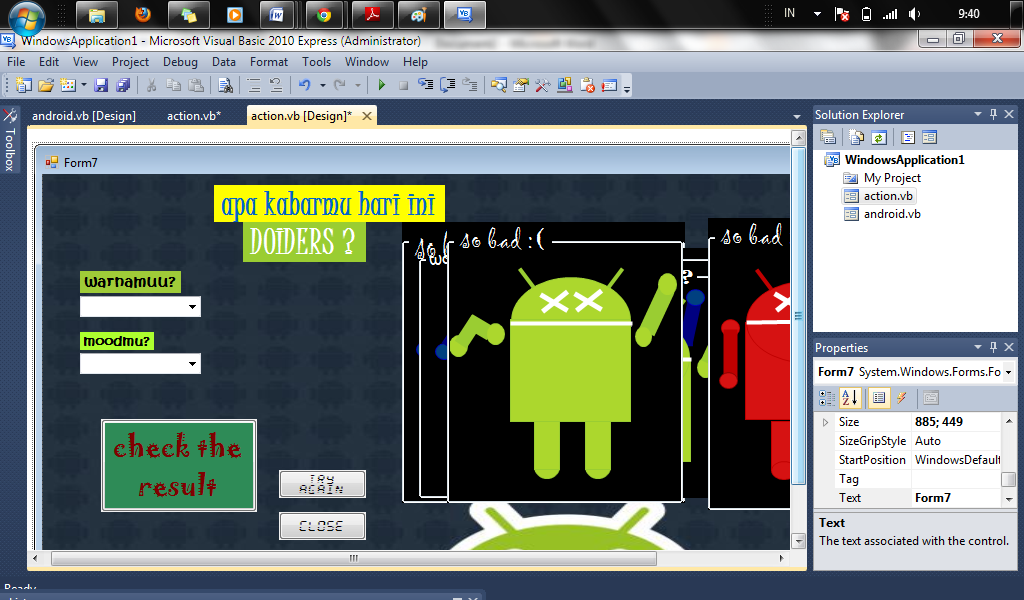Click the Stop Debugging square icon
This screenshot has height=600, width=1024.
[404, 86]
